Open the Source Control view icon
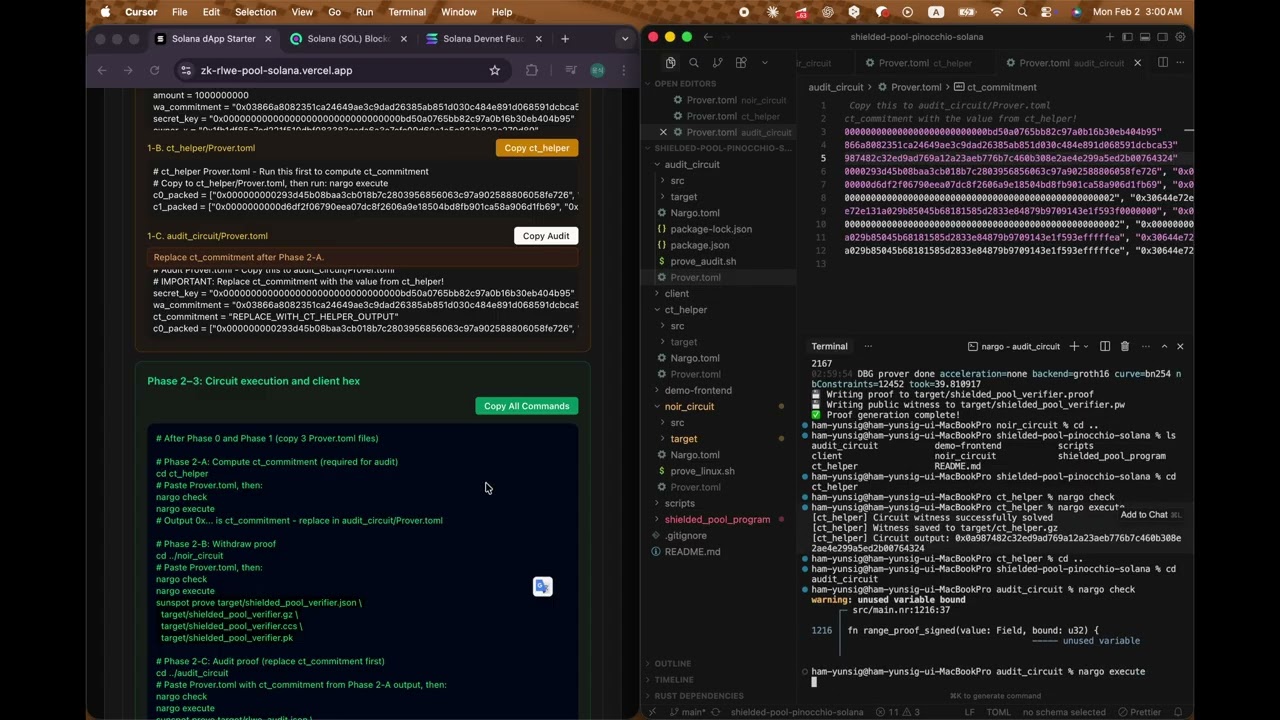The height and width of the screenshot is (720, 1280). 718,62
